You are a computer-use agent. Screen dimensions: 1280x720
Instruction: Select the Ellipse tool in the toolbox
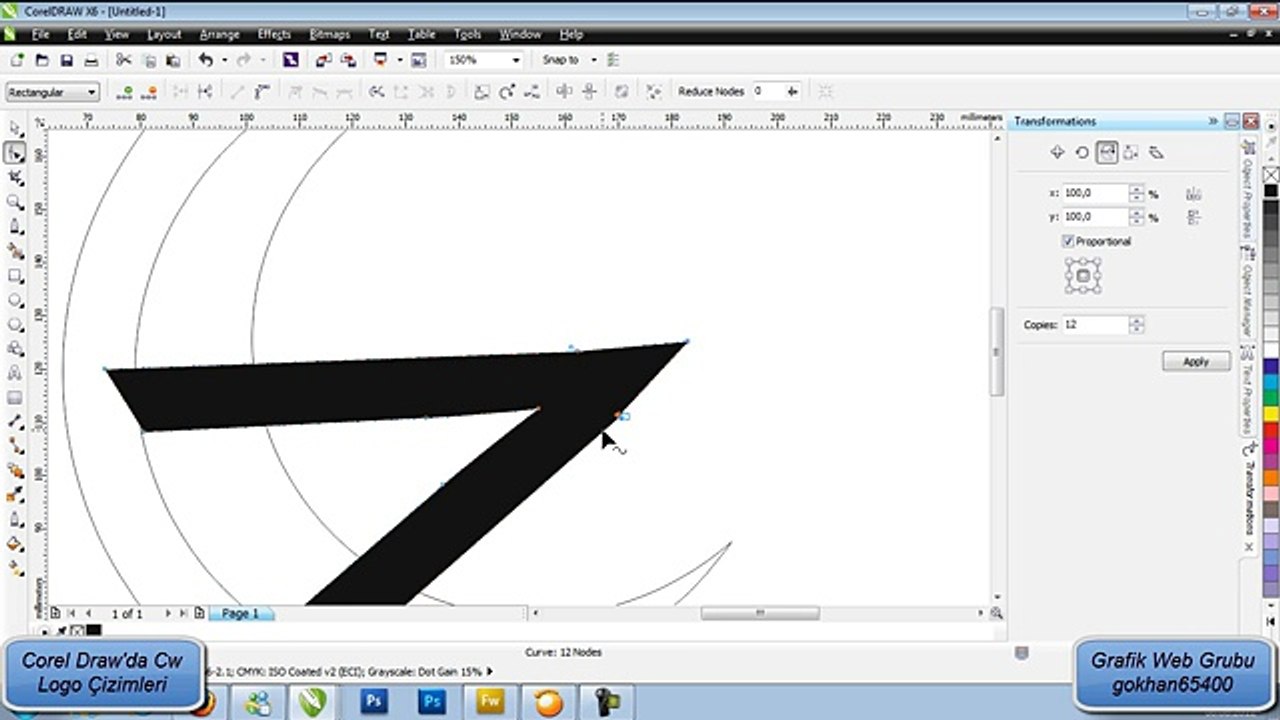[x=15, y=300]
